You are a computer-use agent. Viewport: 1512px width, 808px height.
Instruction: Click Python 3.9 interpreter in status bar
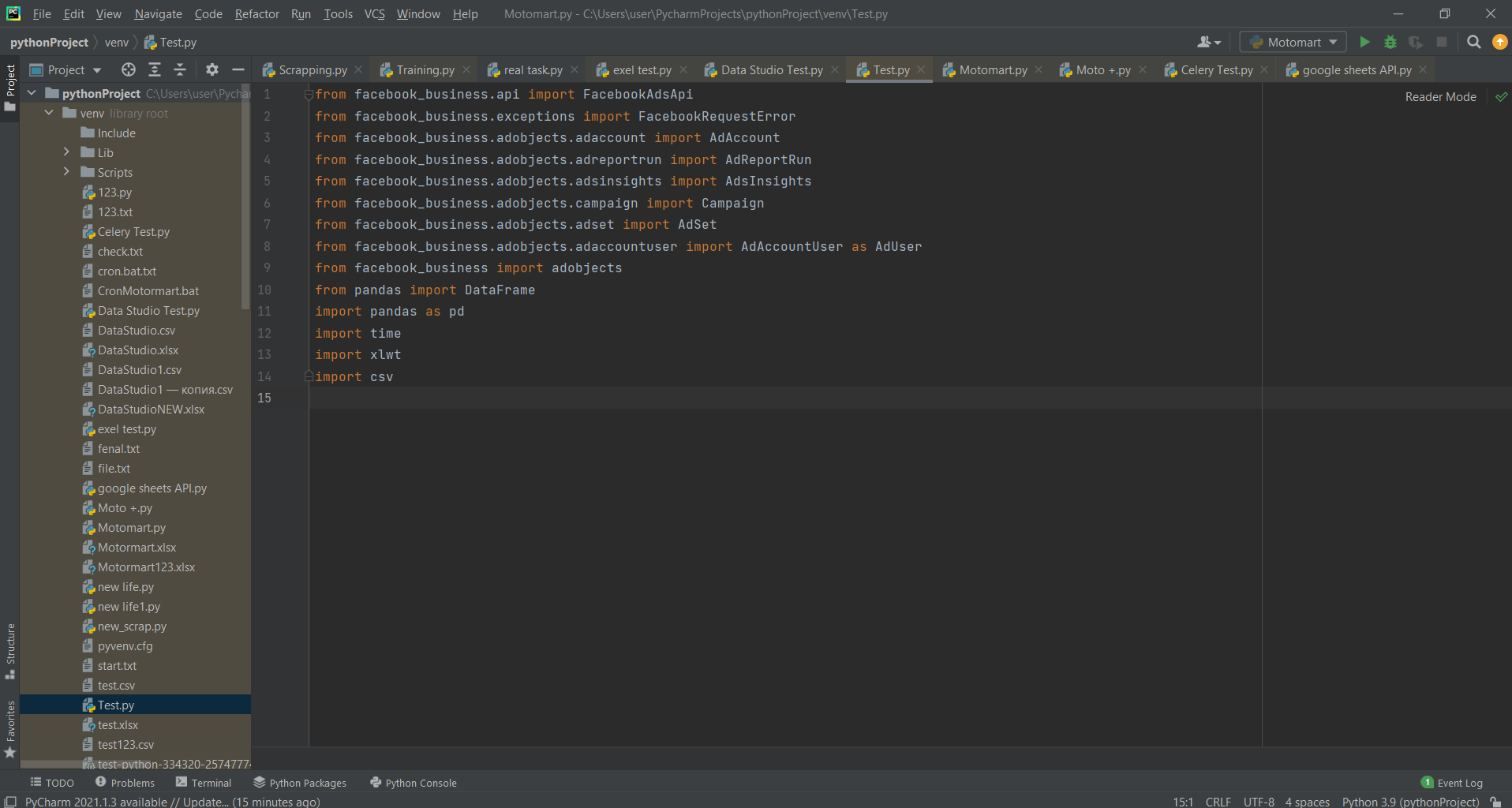[x=1410, y=802]
